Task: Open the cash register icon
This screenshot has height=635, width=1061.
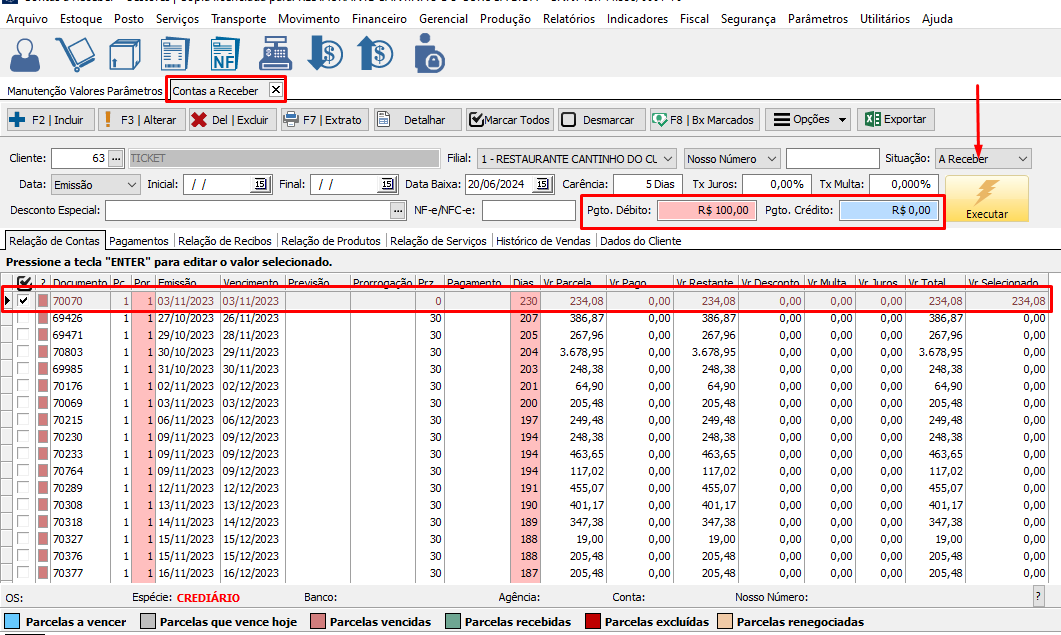Action: pos(274,53)
